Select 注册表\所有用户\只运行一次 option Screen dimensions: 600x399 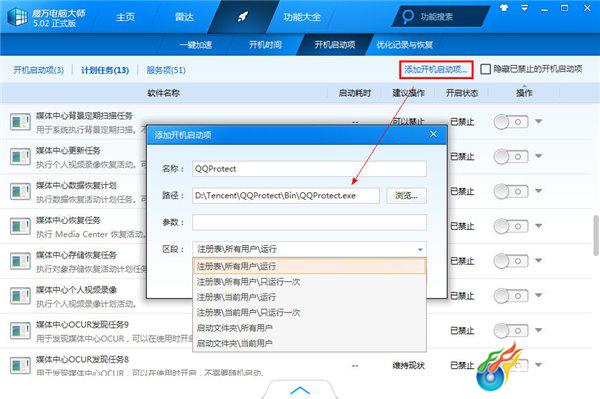click(x=309, y=282)
